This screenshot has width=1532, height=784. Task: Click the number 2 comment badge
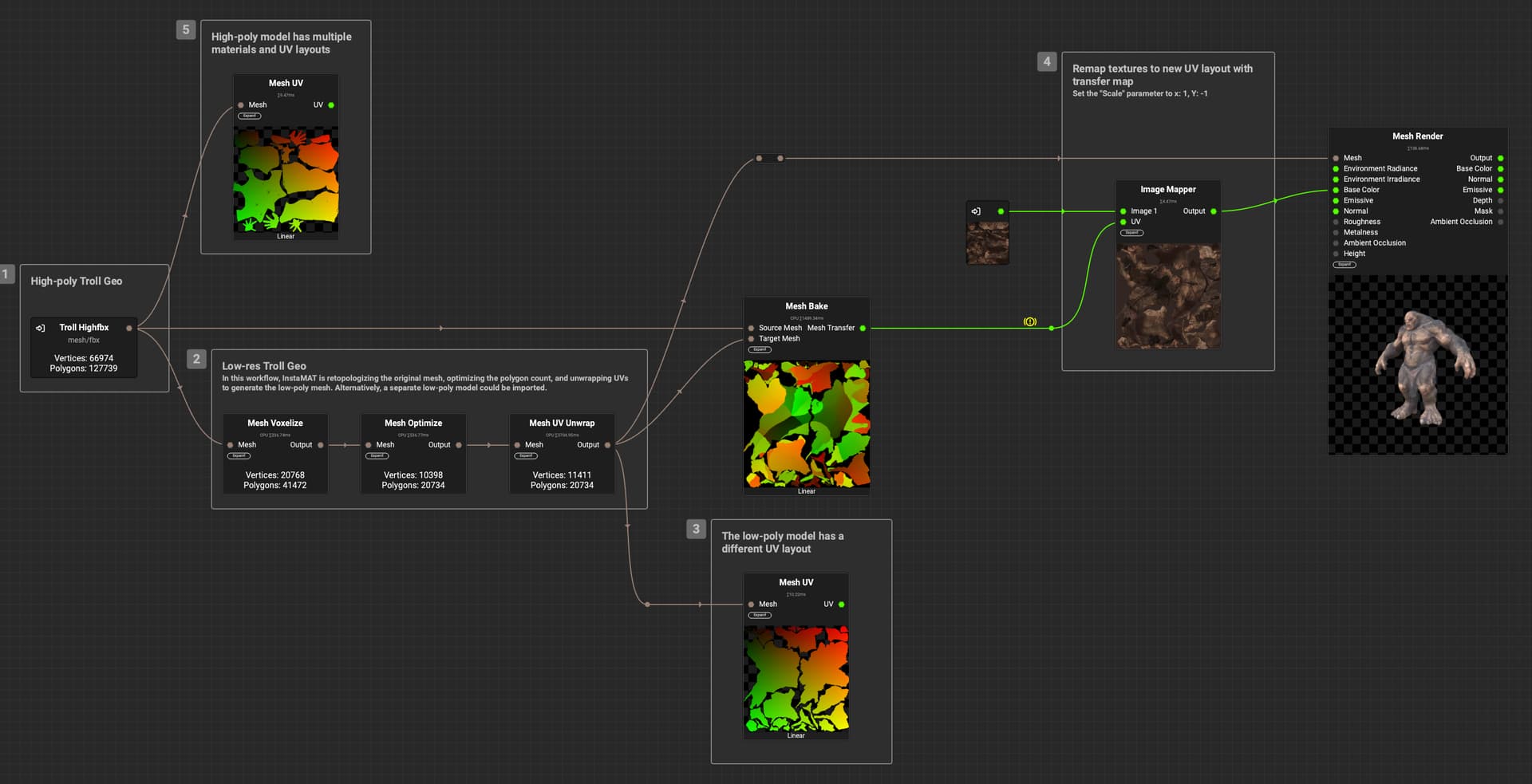(x=196, y=359)
